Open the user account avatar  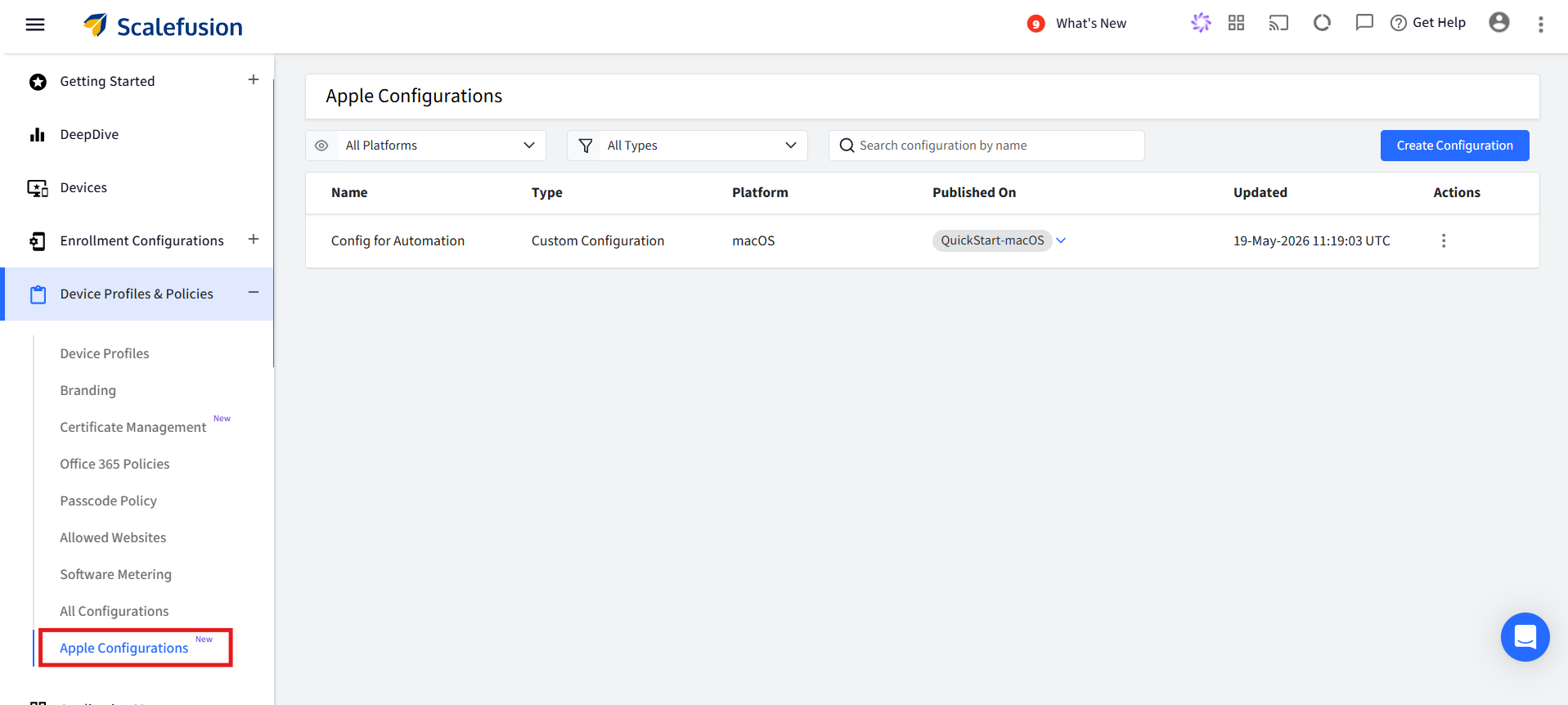pyautogui.click(x=1499, y=22)
